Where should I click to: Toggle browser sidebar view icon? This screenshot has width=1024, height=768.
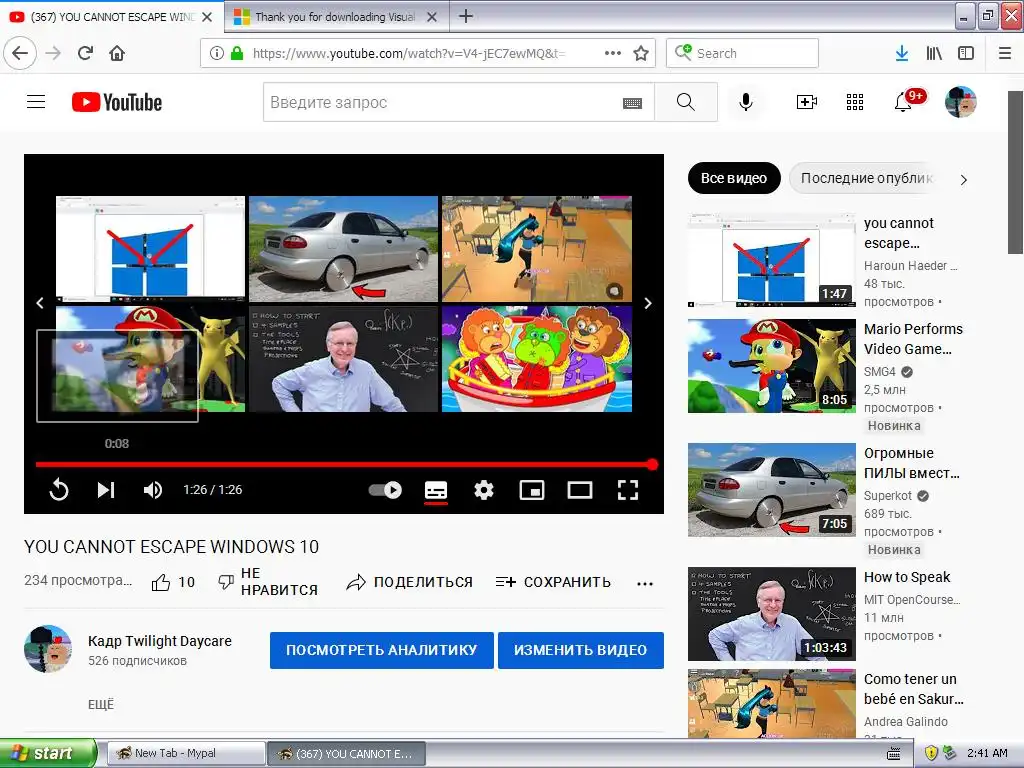[966, 53]
